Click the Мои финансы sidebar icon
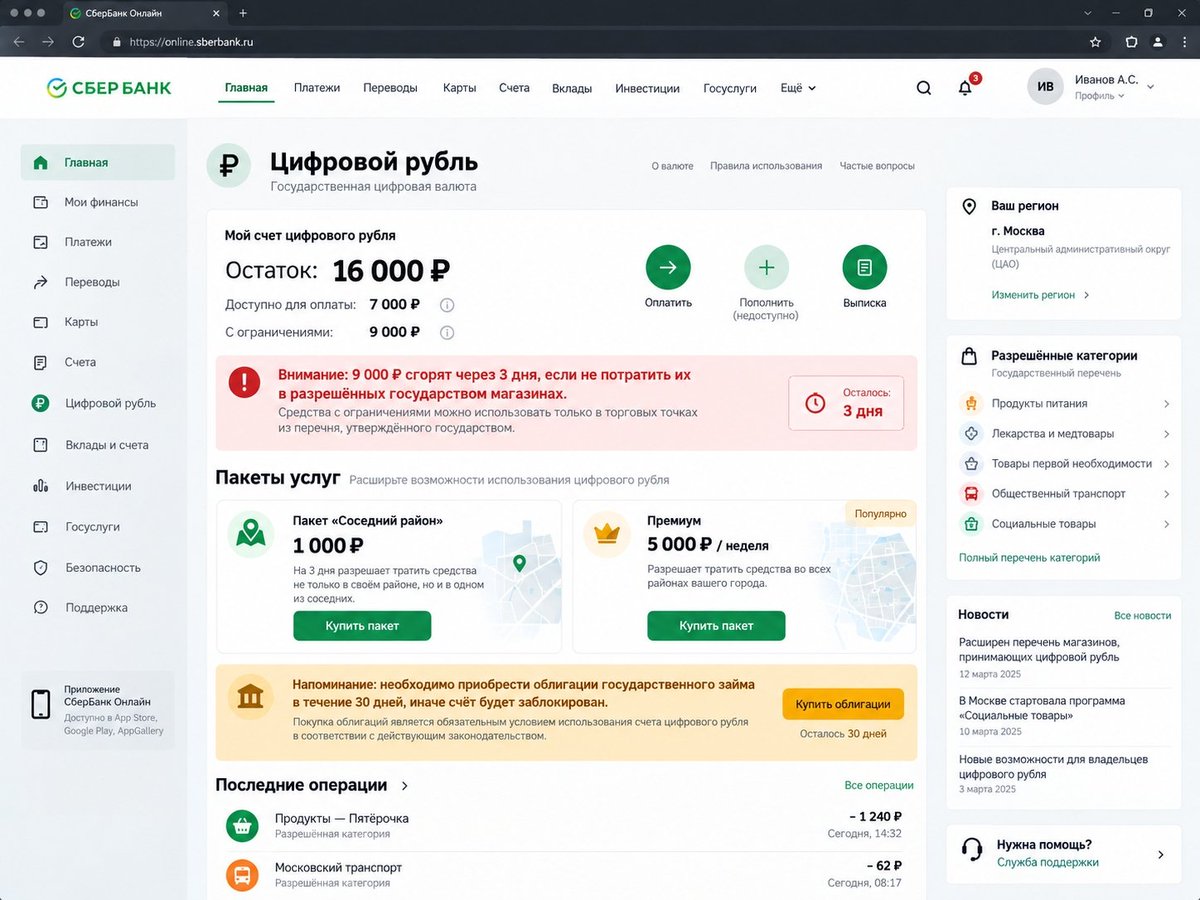The width and height of the screenshot is (1200, 900). pyautogui.click(x=41, y=202)
